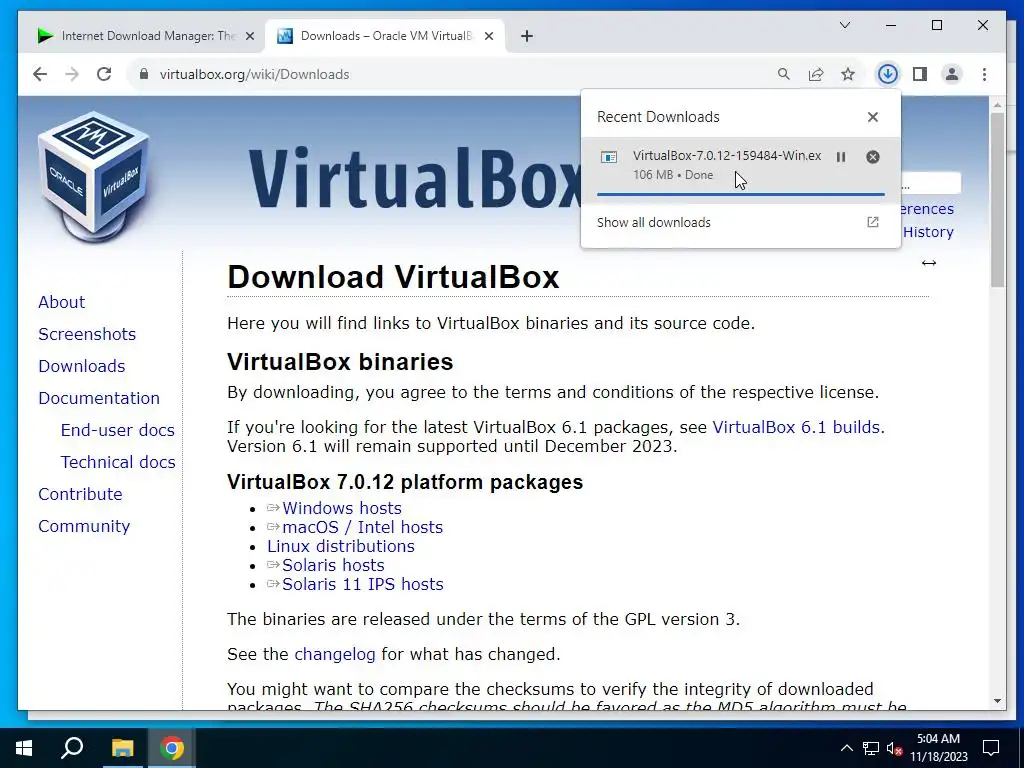1024x768 pixels.
Task: Open Technical docs link
Action: click(118, 462)
